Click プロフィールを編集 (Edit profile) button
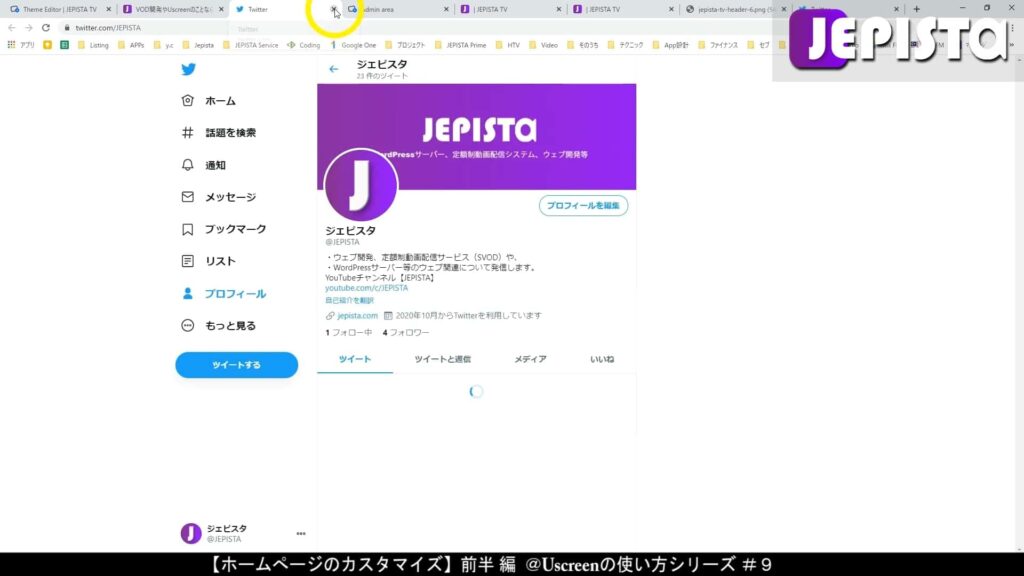 pos(583,206)
